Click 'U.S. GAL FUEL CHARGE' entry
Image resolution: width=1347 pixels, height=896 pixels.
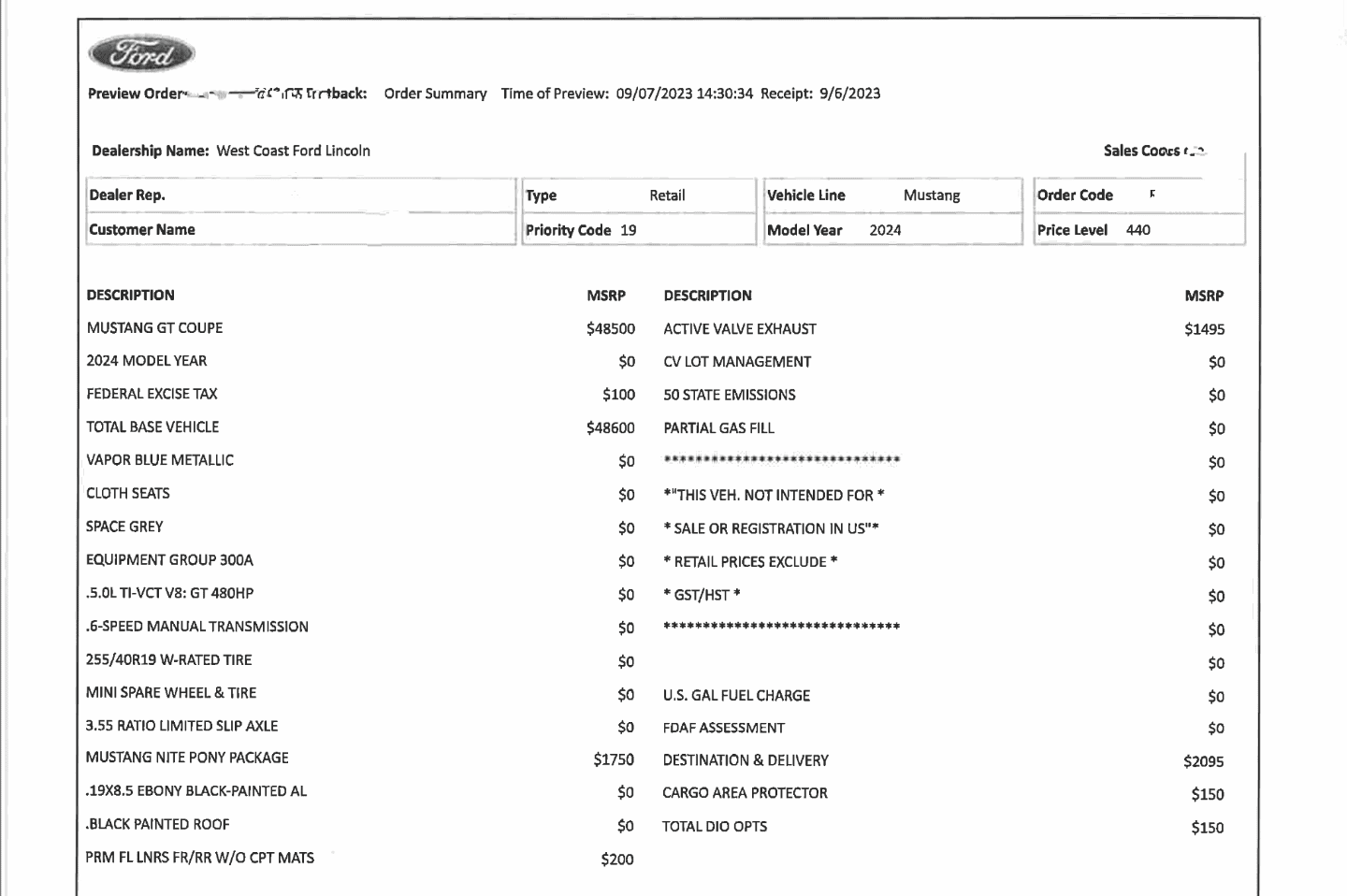pyautogui.click(x=736, y=696)
